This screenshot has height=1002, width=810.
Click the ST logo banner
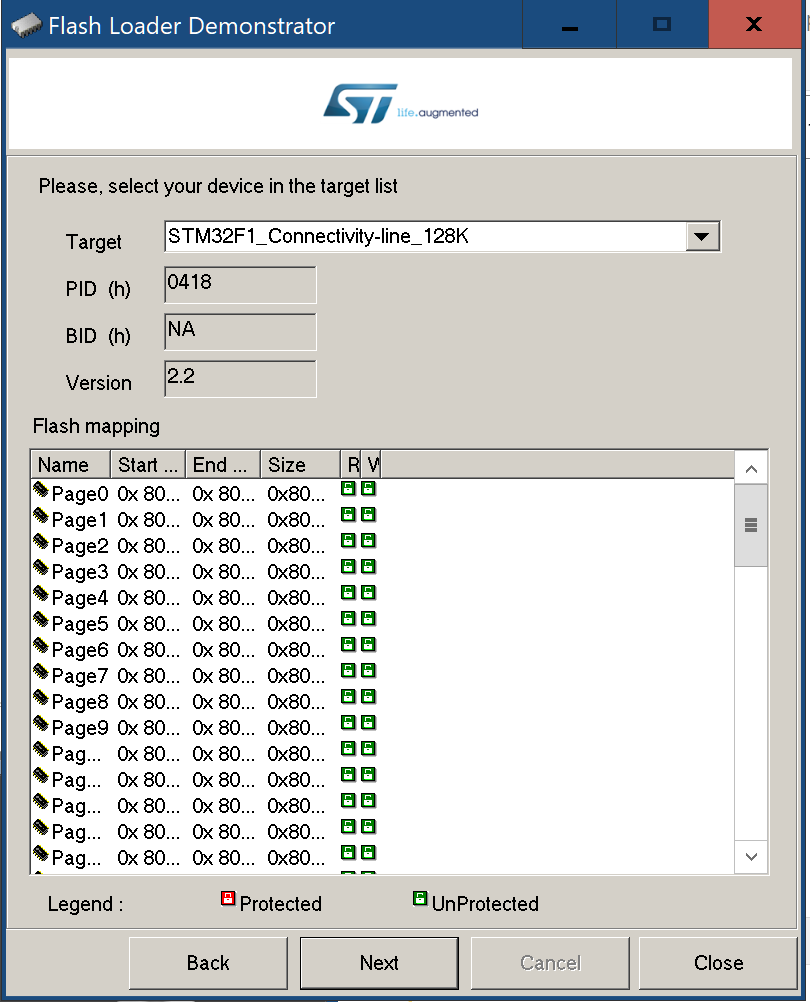pos(401,105)
